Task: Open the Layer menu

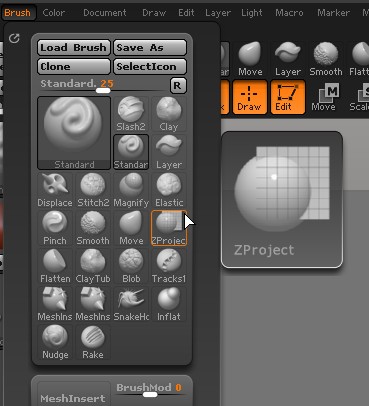Action: coord(218,13)
